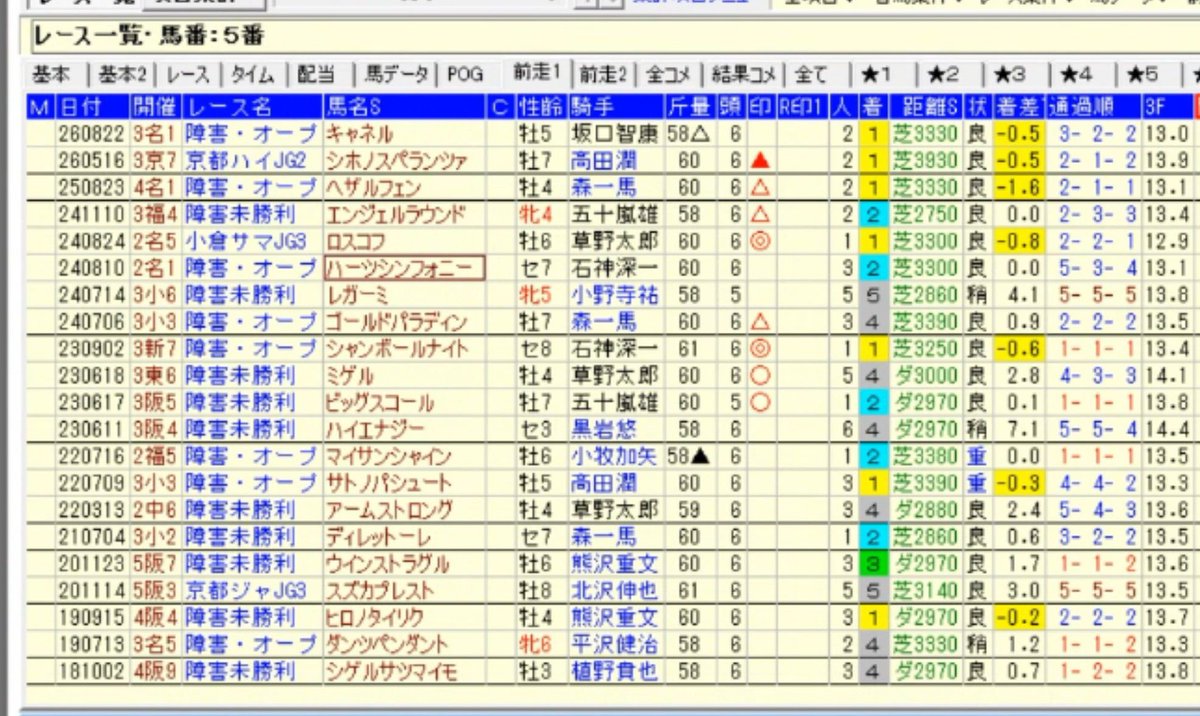Click the 騎手 column header
This screenshot has width=1200, height=716.
tap(616, 107)
